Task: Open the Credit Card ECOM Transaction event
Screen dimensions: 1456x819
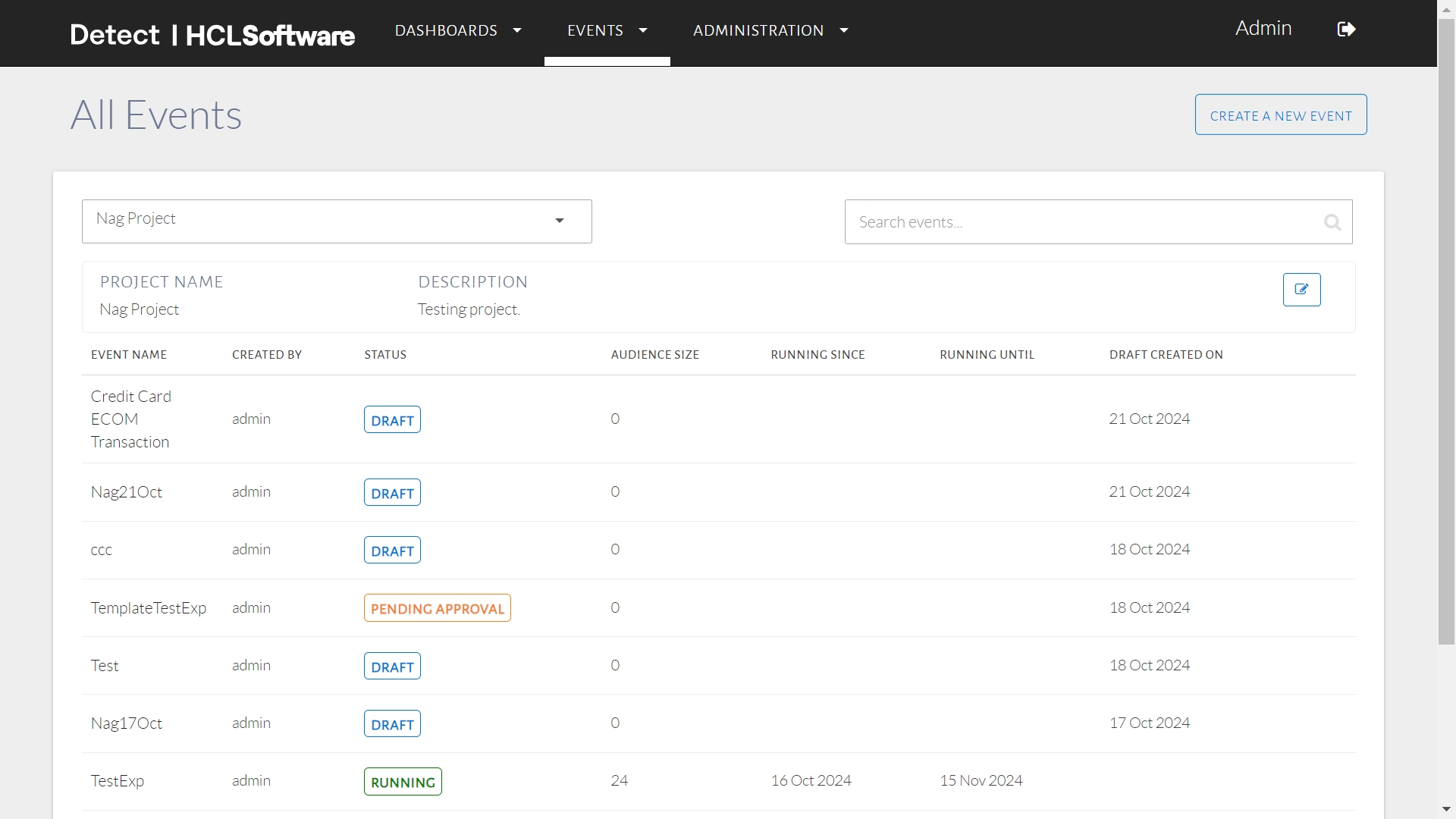Action: coord(130,419)
